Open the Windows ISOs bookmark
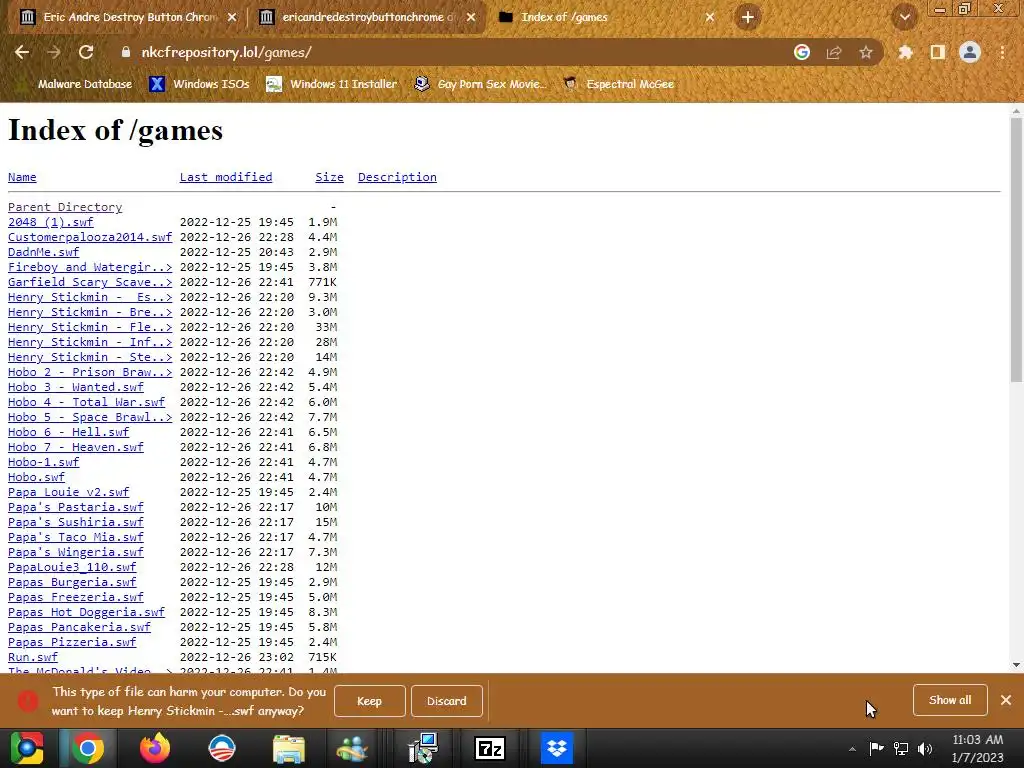This screenshot has height=768, width=1024. click(x=199, y=84)
